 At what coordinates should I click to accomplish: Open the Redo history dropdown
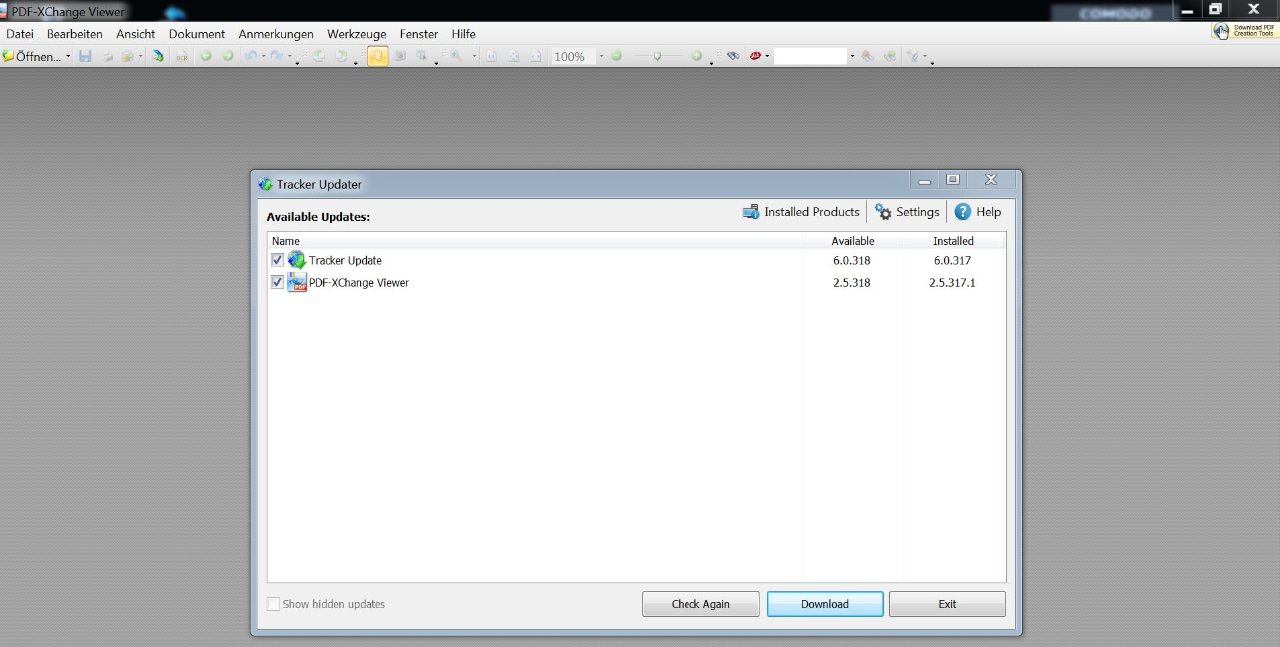[x=290, y=56]
